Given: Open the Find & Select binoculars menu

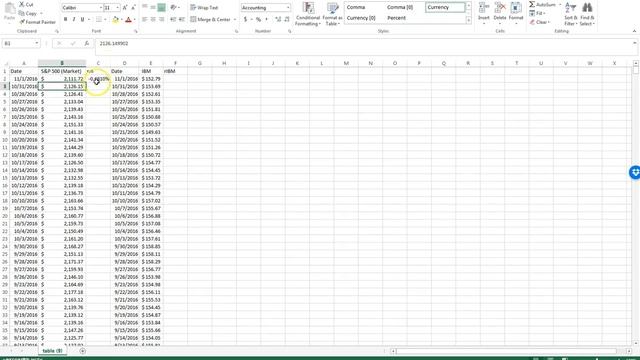Looking at the screenshot, I should 587,14.
